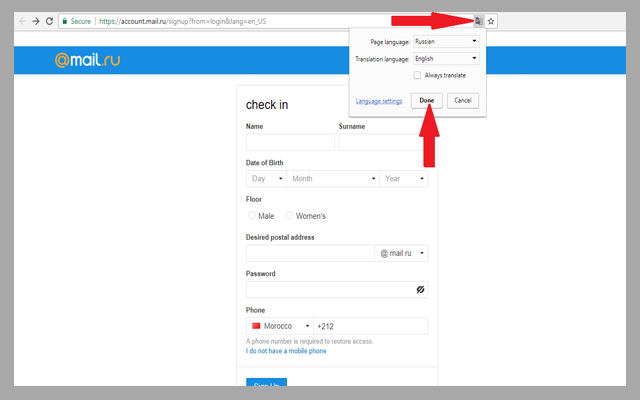The height and width of the screenshot is (400, 640).
Task: Reload the page with refresh icon
Action: [50, 20]
